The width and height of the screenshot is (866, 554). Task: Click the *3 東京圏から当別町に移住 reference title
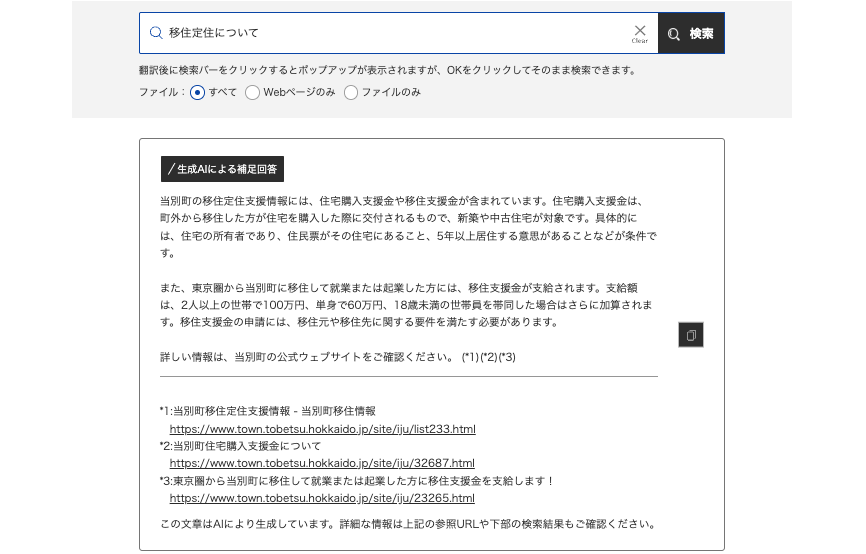(x=356, y=480)
